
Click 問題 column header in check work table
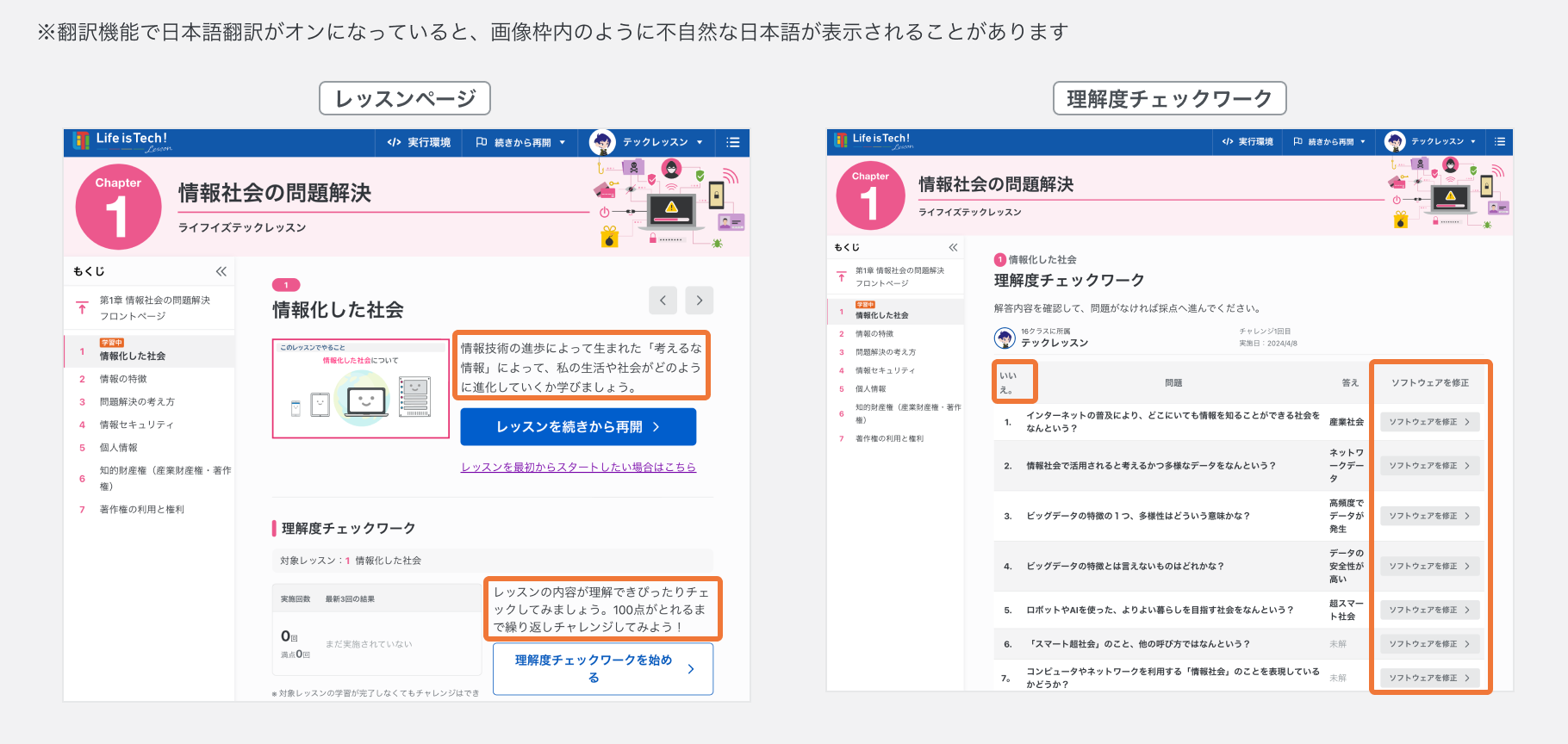pyautogui.click(x=1173, y=383)
